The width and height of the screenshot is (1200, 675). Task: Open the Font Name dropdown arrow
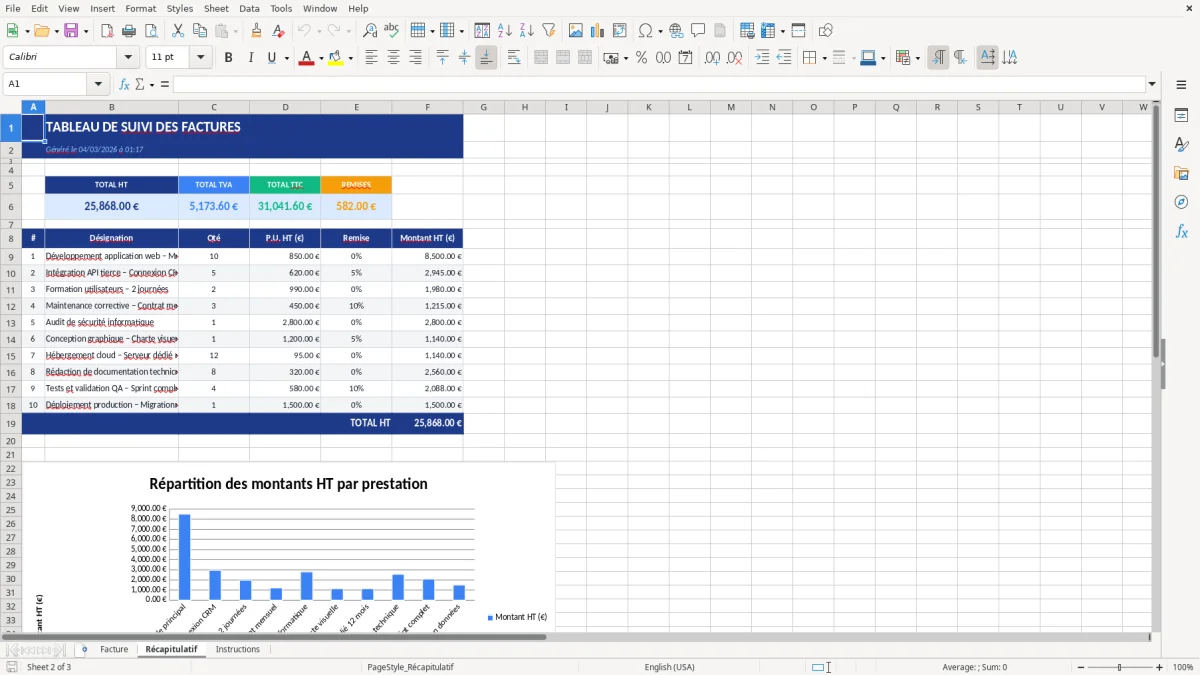pos(127,58)
